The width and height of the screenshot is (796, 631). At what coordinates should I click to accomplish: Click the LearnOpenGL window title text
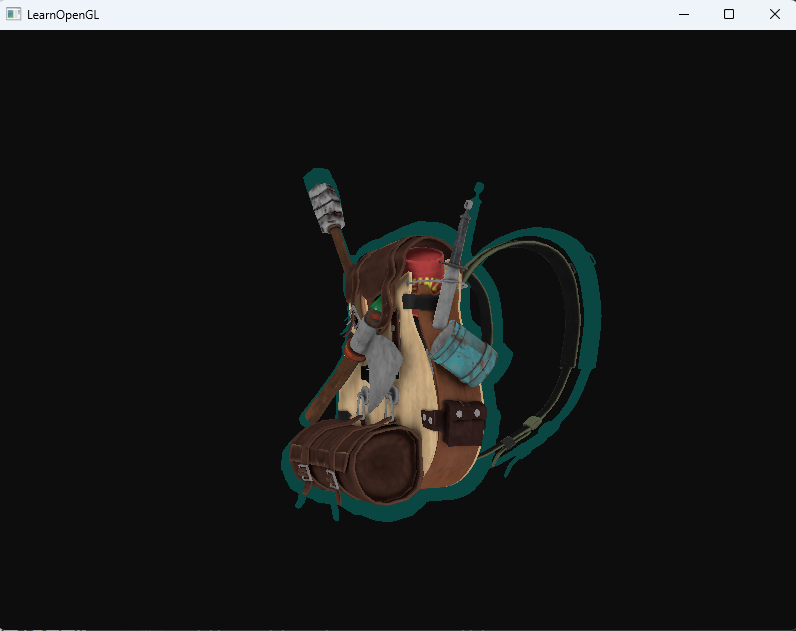click(63, 15)
